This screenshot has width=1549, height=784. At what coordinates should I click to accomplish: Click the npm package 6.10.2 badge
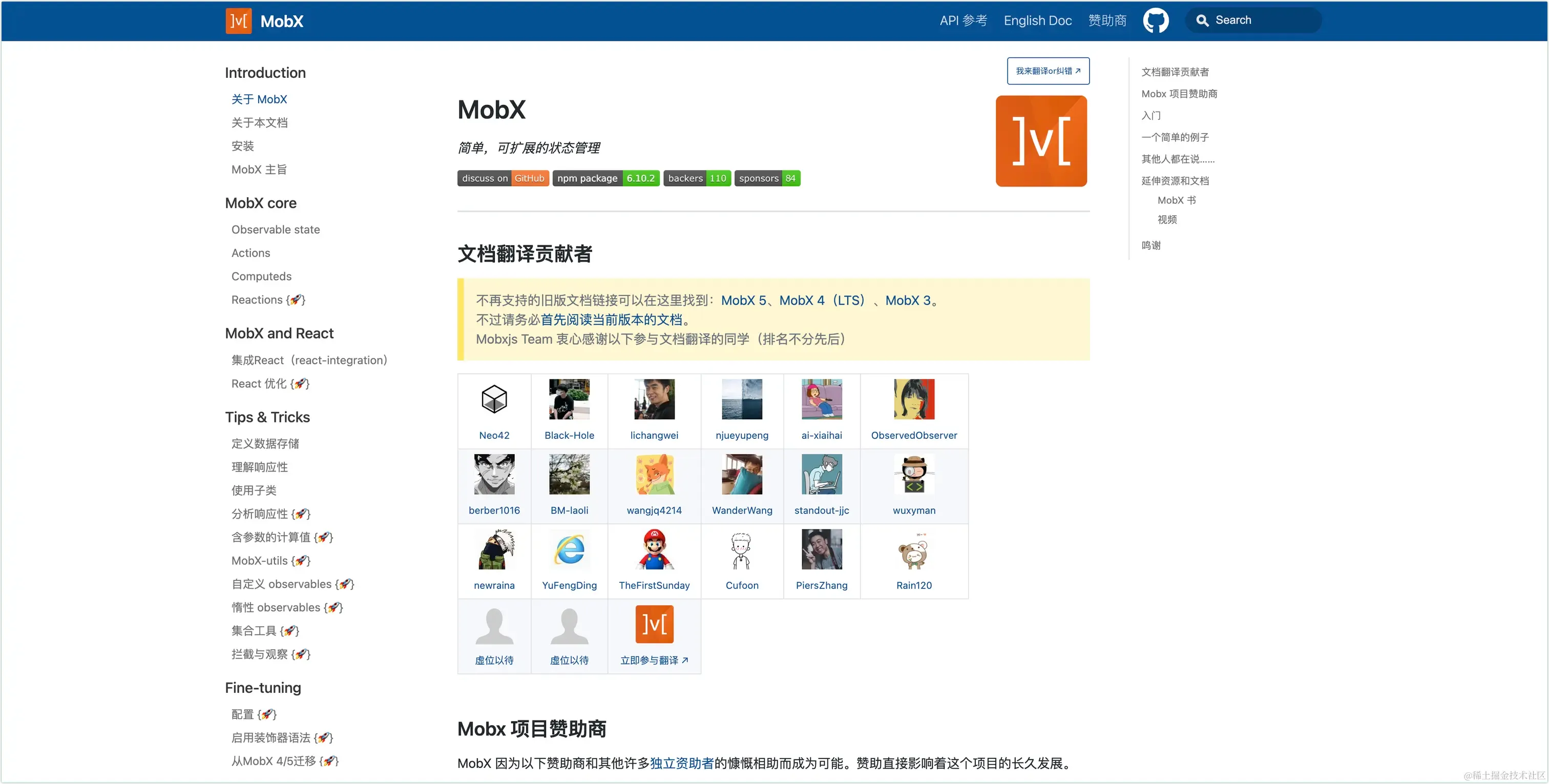click(x=605, y=179)
